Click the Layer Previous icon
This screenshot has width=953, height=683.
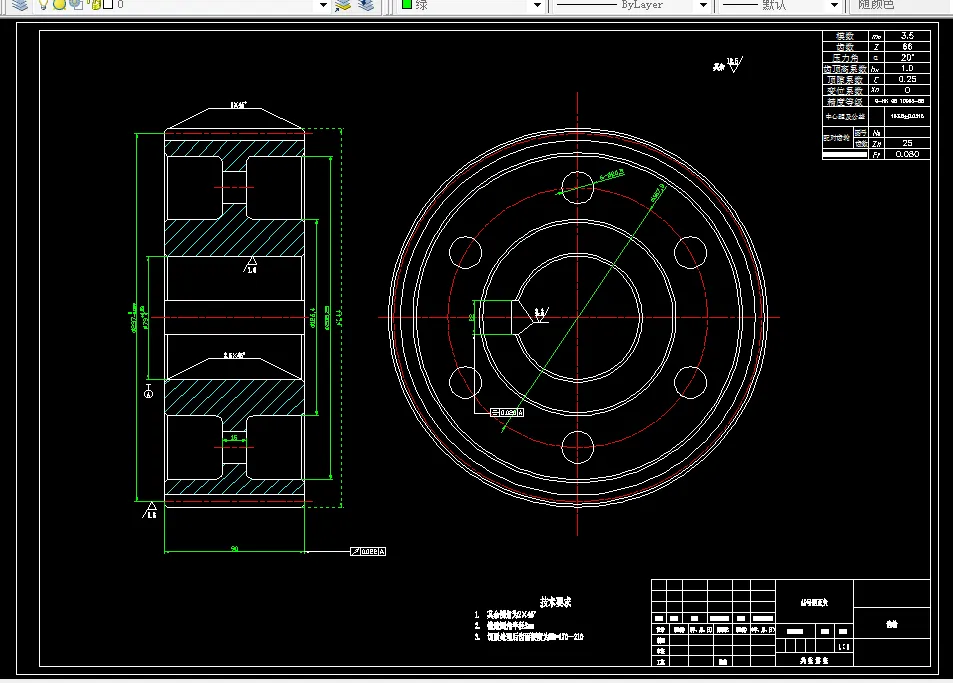pos(366,5)
